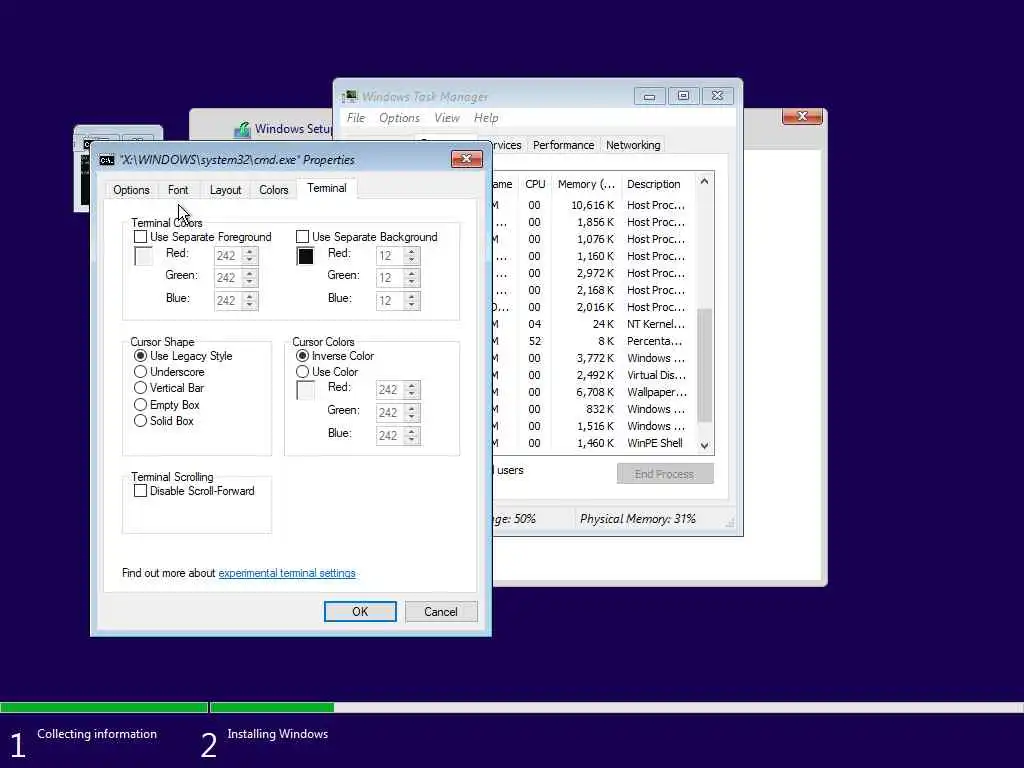
Task: Minimize the Windows Task Manager window
Action: [x=649, y=96]
